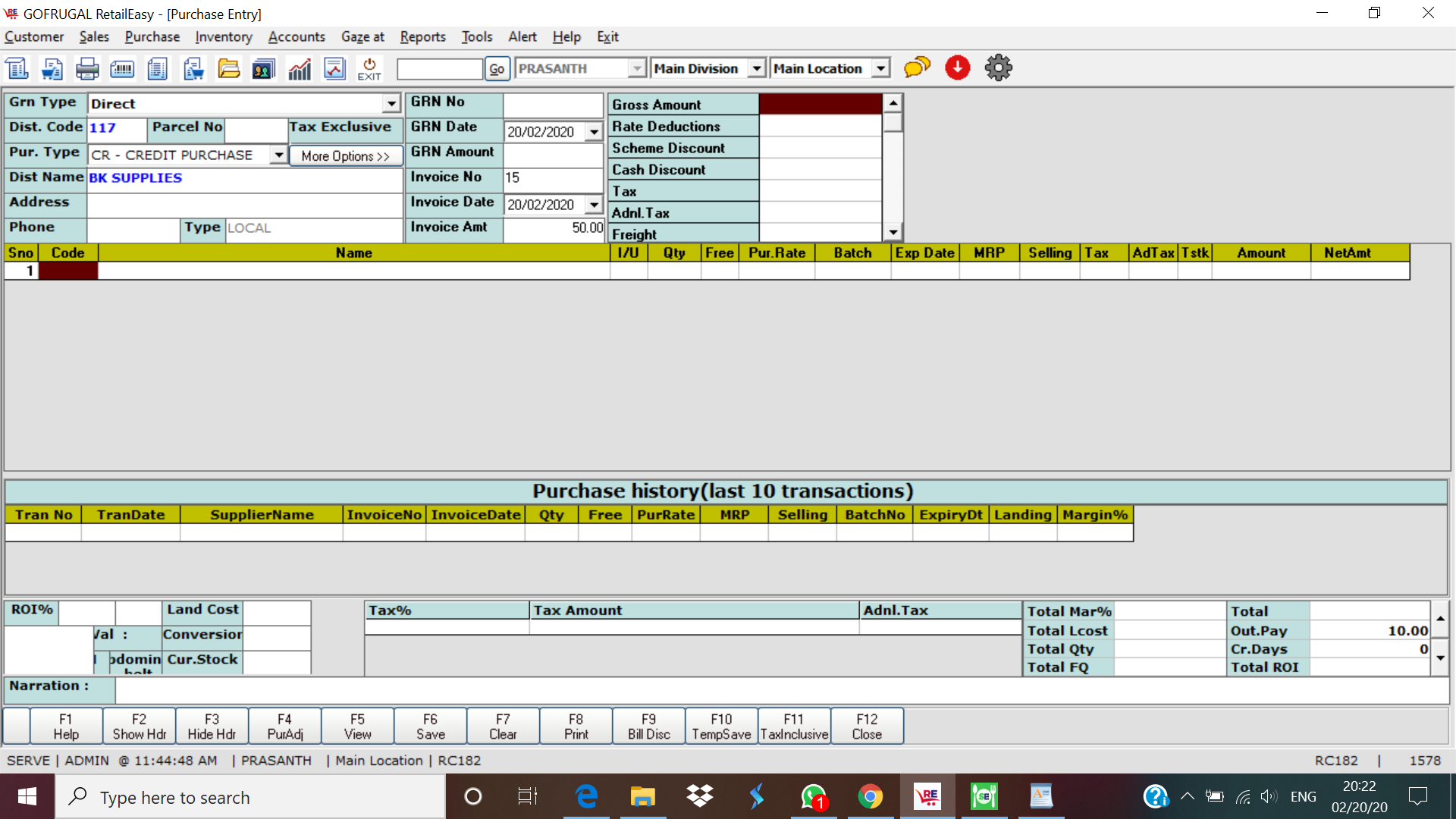Click the barcode icon in toolbar
This screenshot has height=819, width=1456.
click(122, 69)
